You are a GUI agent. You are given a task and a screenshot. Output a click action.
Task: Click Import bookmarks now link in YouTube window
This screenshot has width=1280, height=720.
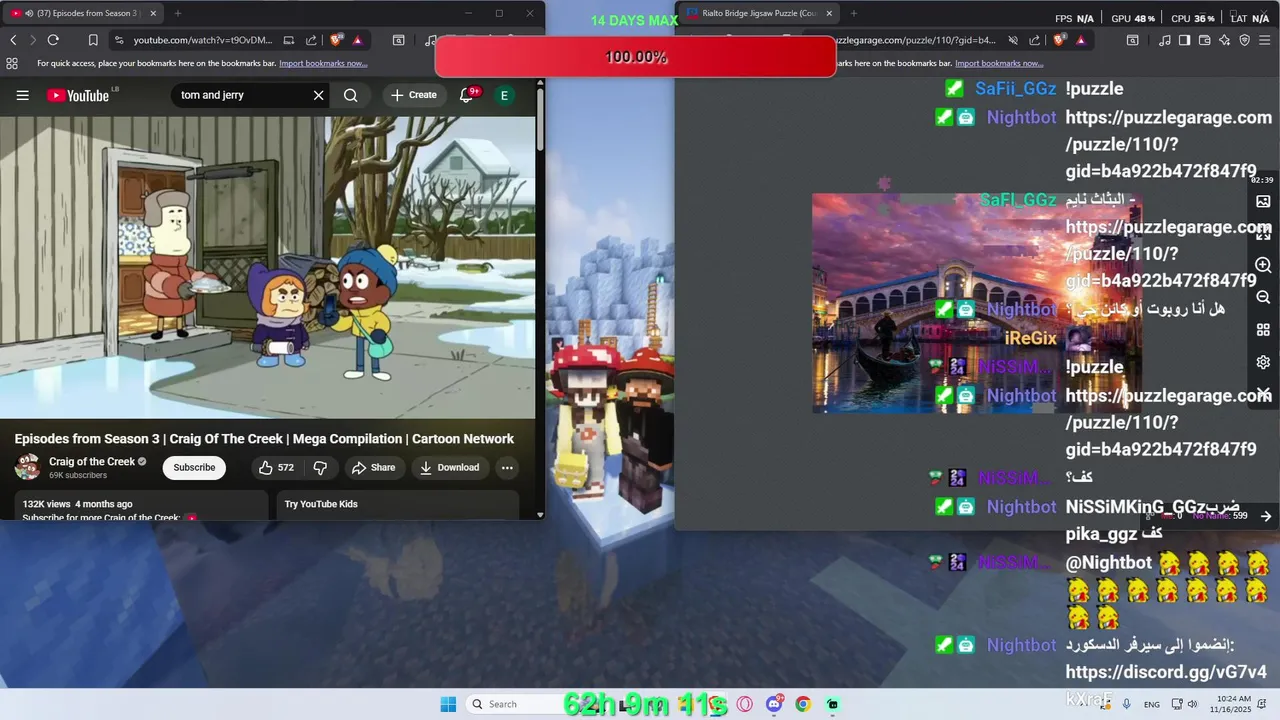323,63
